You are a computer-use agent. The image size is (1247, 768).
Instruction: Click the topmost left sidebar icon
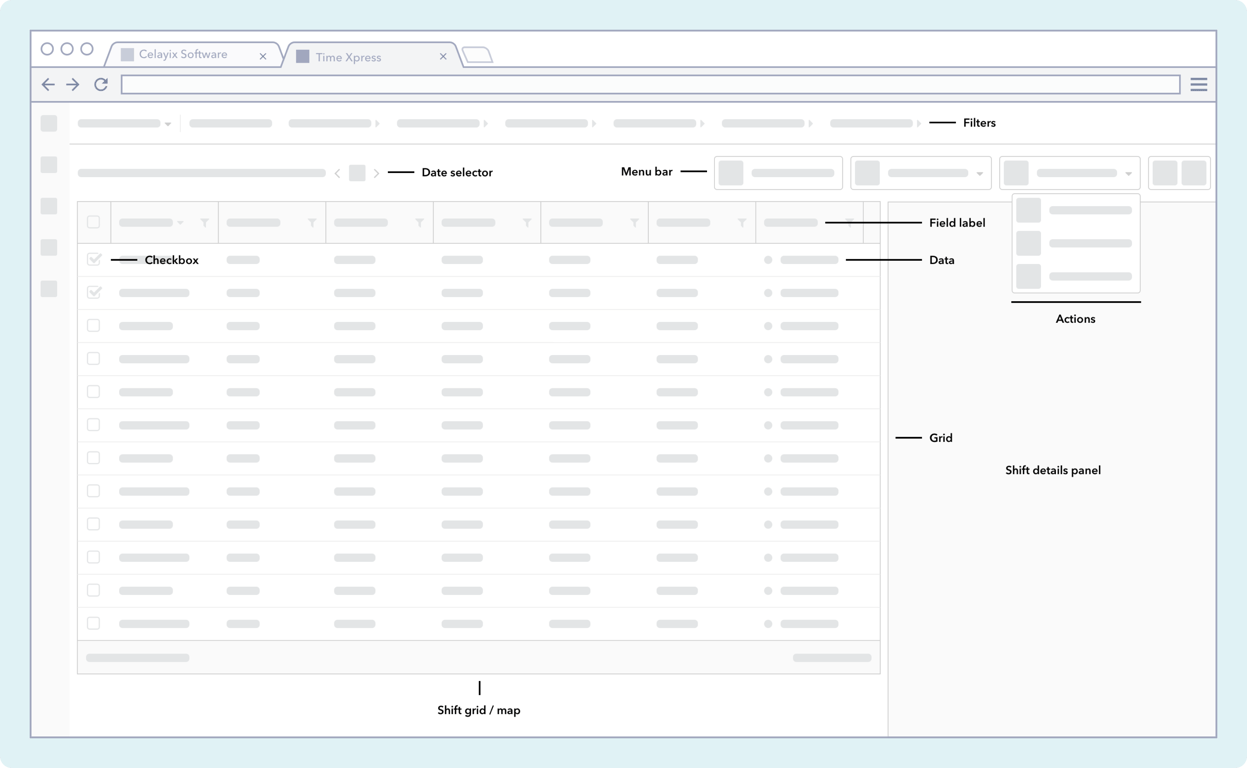[x=49, y=123]
